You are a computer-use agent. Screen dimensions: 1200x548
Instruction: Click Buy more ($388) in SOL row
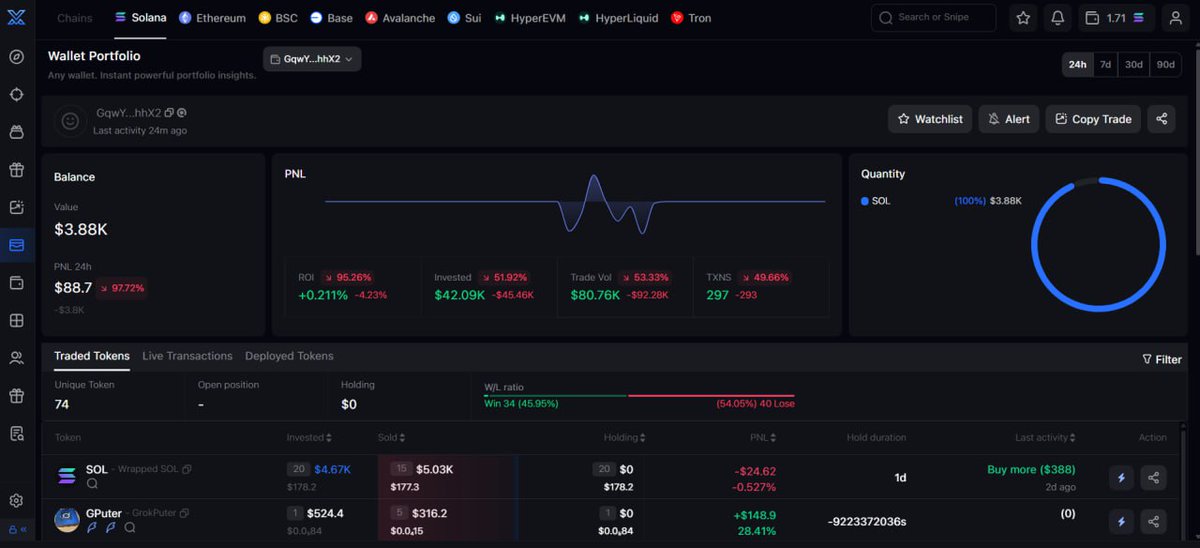coord(1031,469)
